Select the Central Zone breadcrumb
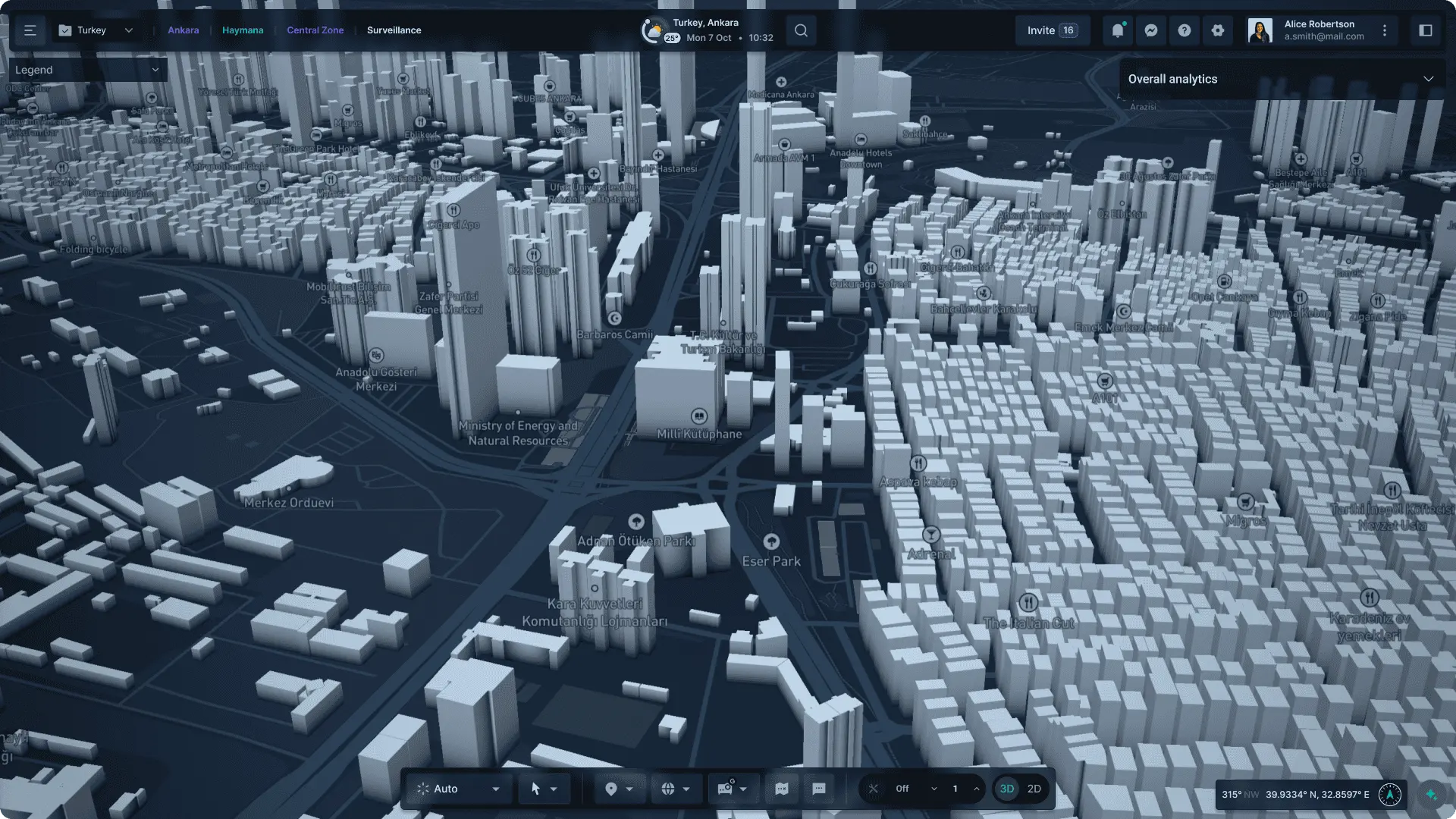The image size is (1456, 819). [x=315, y=30]
